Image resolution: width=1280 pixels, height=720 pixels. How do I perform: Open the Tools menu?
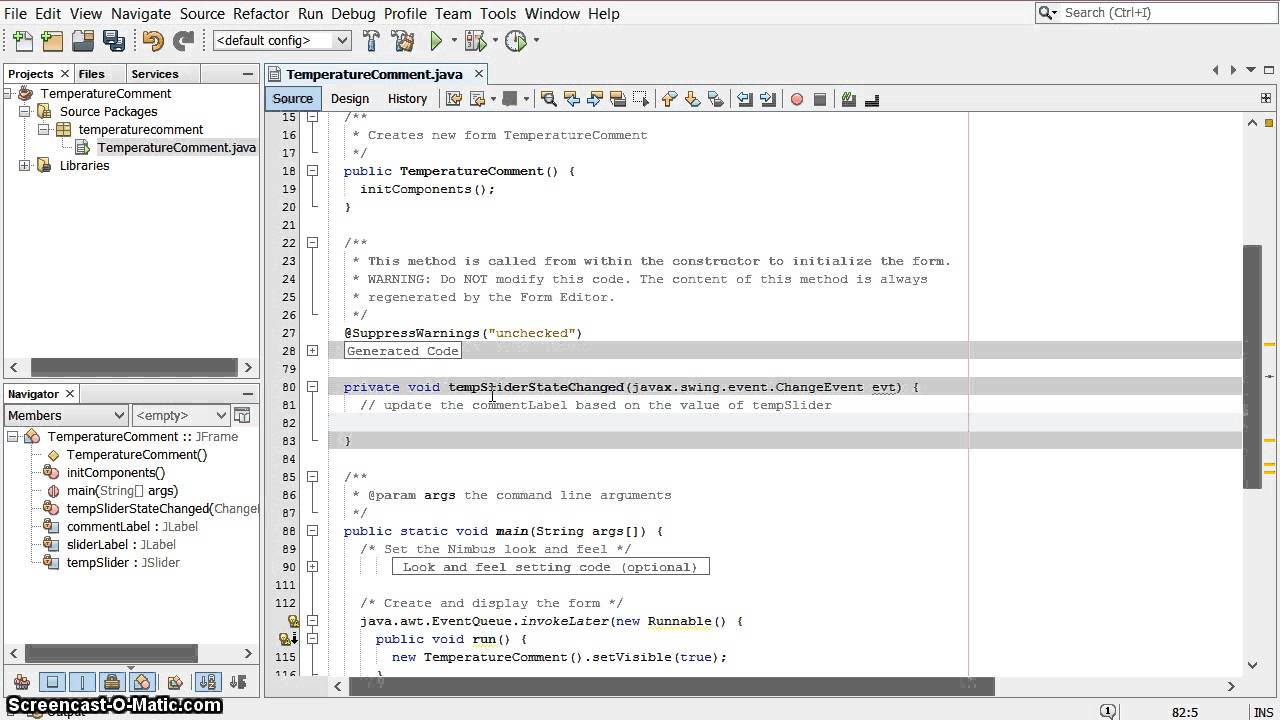(x=497, y=13)
